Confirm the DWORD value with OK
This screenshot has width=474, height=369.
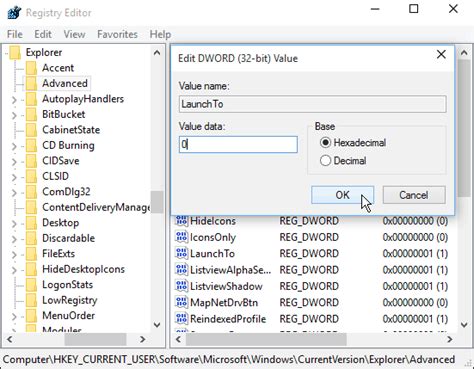click(x=343, y=195)
